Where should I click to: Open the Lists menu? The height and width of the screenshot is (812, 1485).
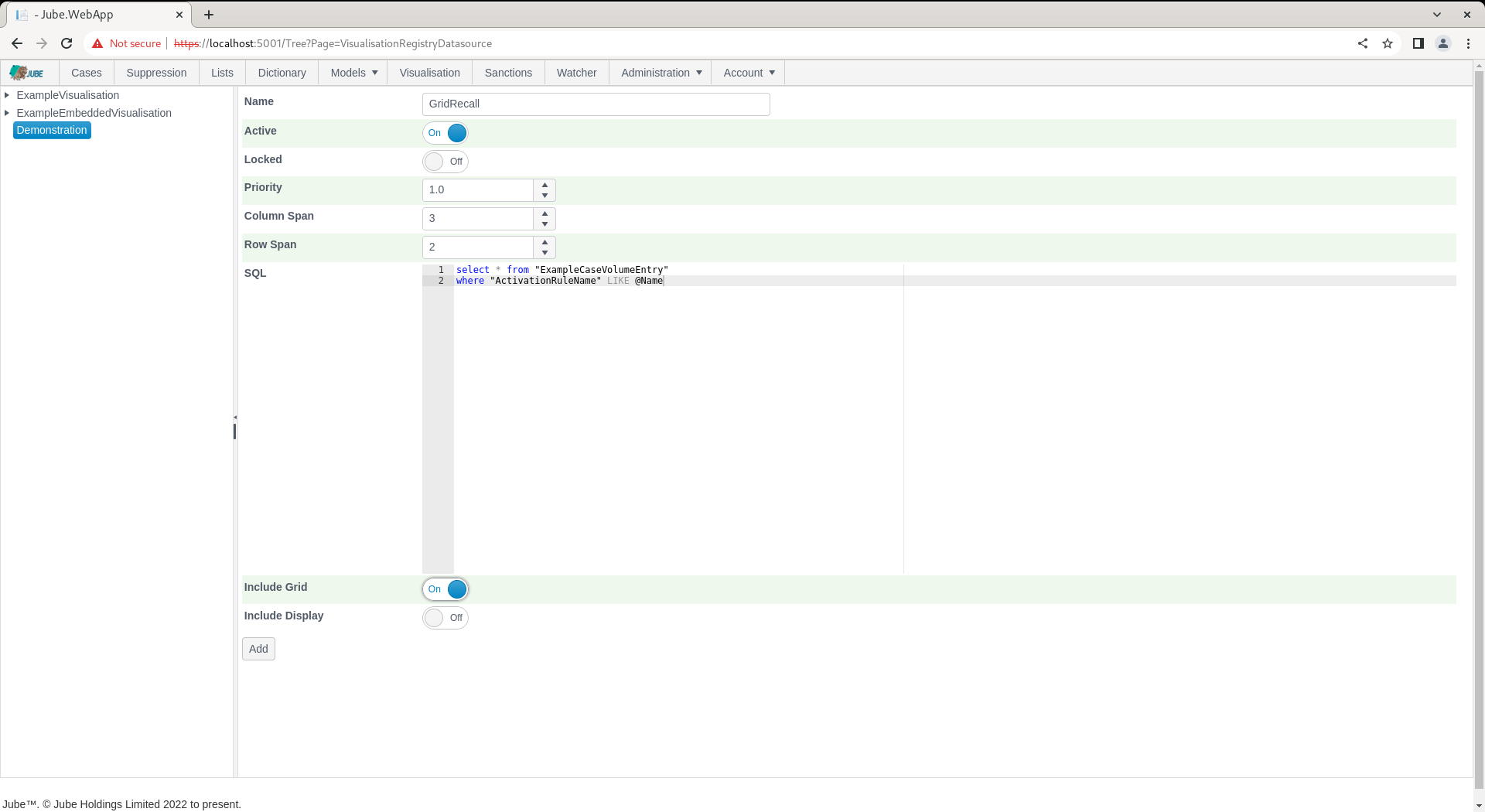[222, 73]
